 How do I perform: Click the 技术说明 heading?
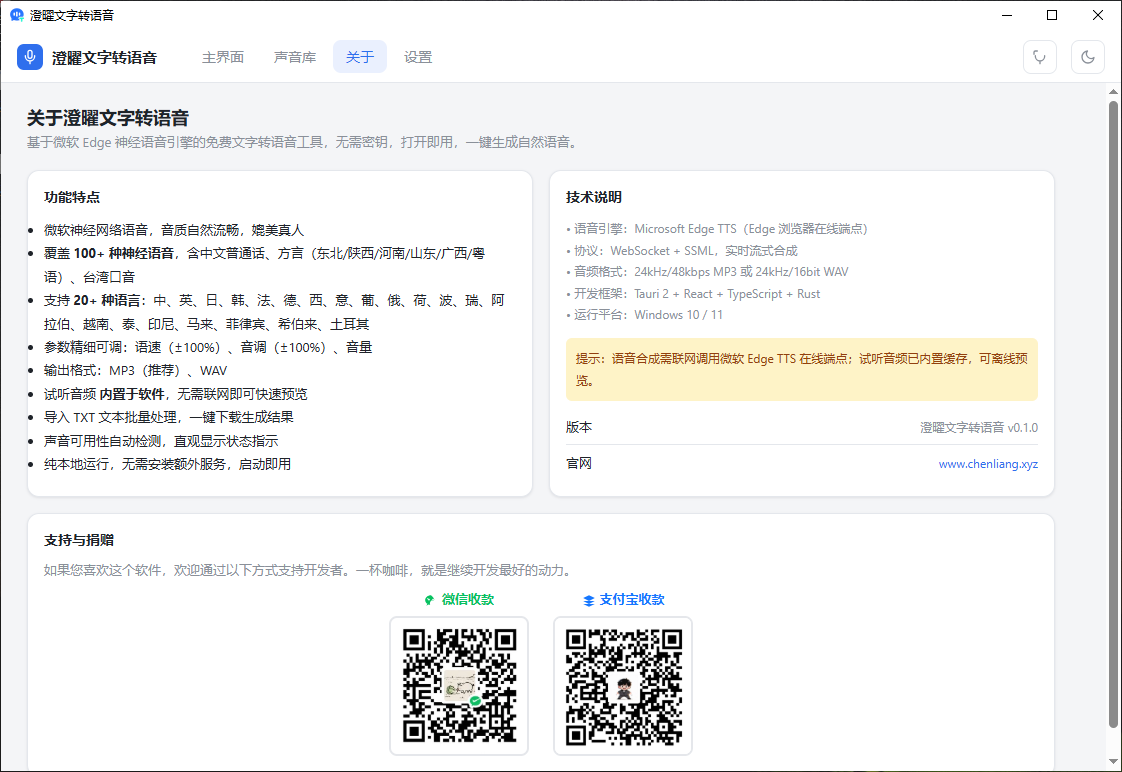coord(594,197)
